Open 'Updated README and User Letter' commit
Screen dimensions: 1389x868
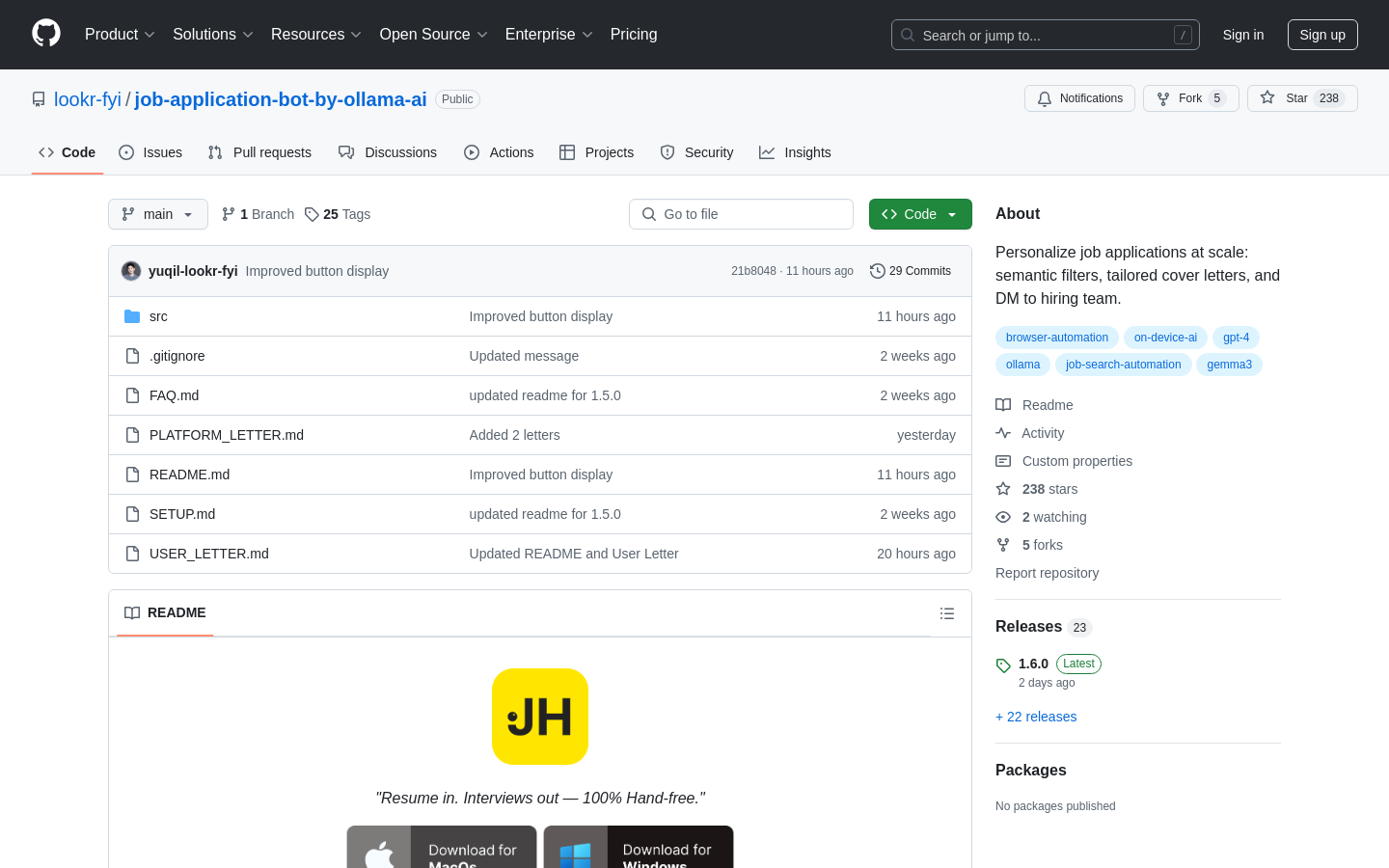pyautogui.click(x=574, y=554)
